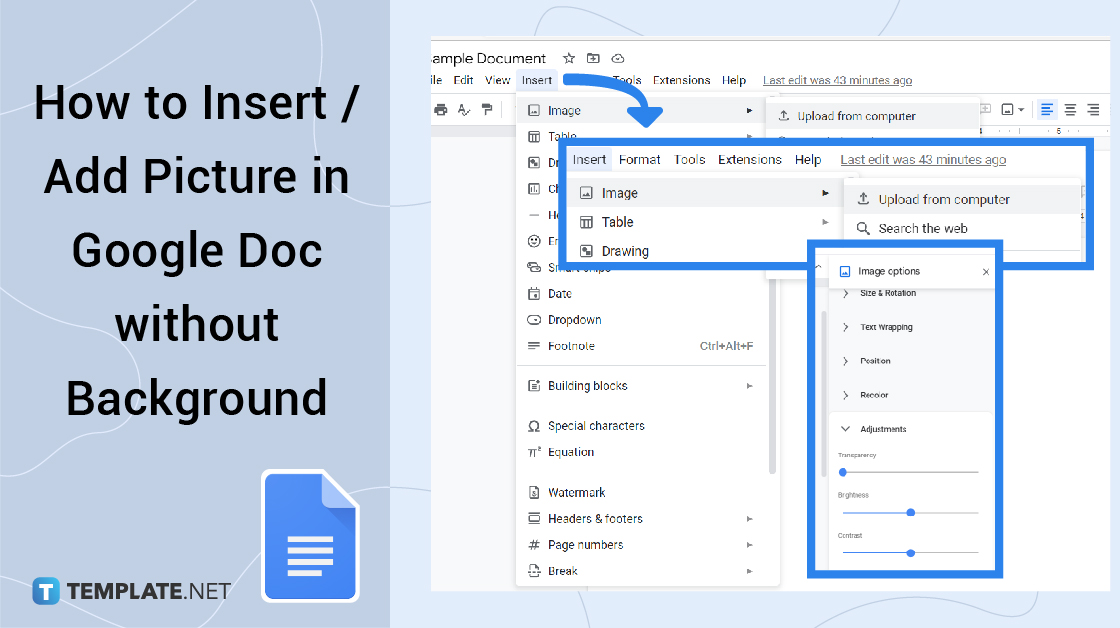This screenshot has width=1120, height=628.
Task: Click the pill icon next to Dropdown
Action: [534, 320]
